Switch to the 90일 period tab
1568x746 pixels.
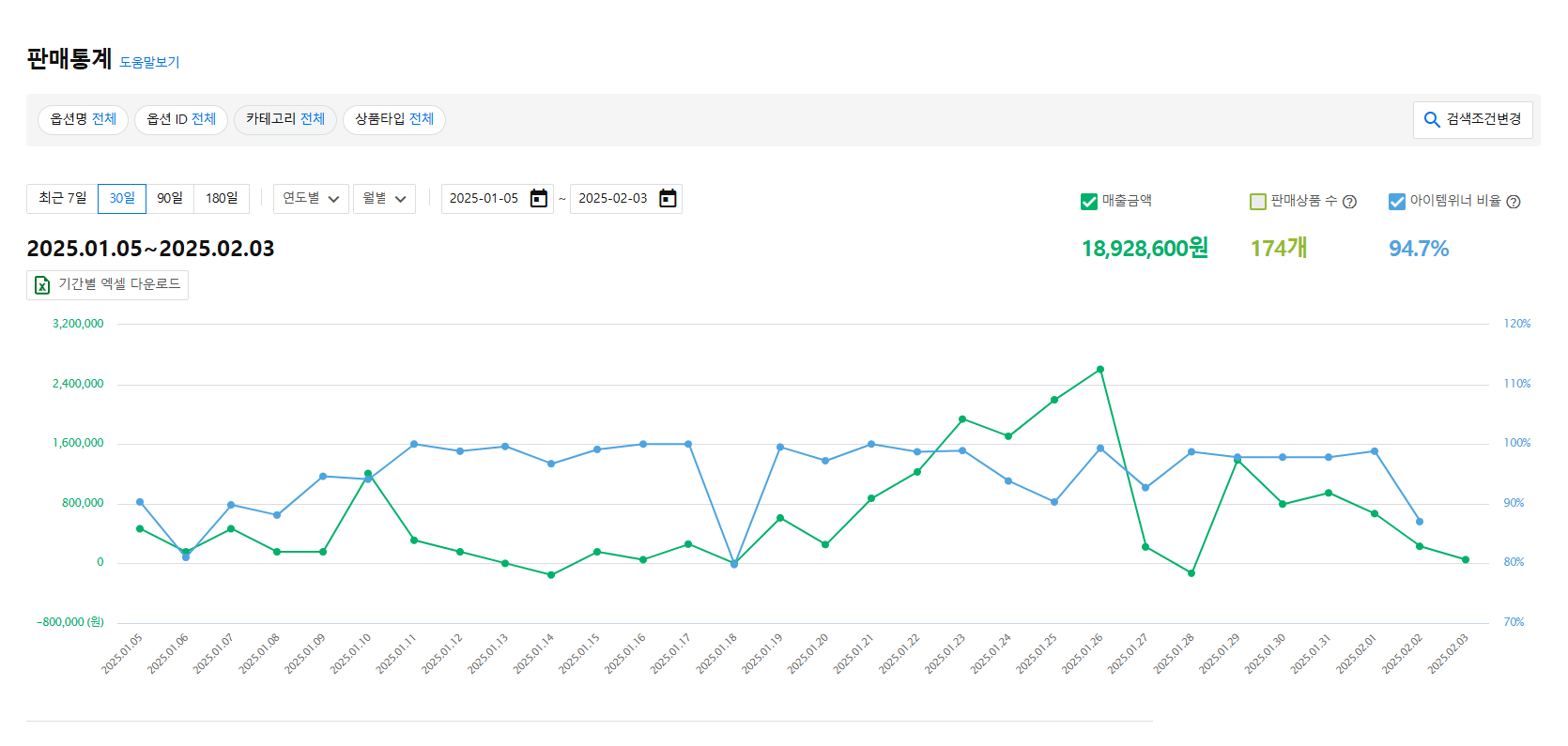pos(170,198)
